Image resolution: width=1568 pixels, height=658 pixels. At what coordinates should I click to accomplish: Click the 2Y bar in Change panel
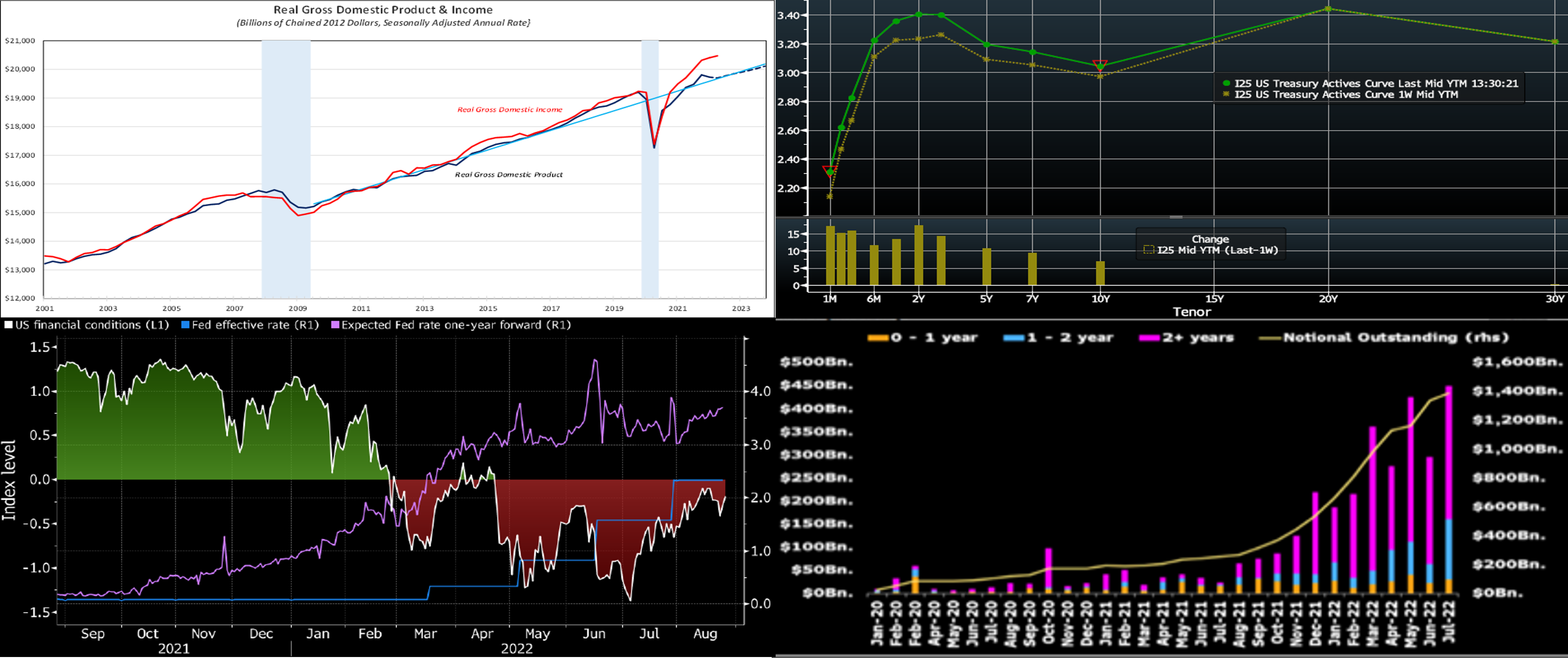pyautogui.click(x=918, y=256)
